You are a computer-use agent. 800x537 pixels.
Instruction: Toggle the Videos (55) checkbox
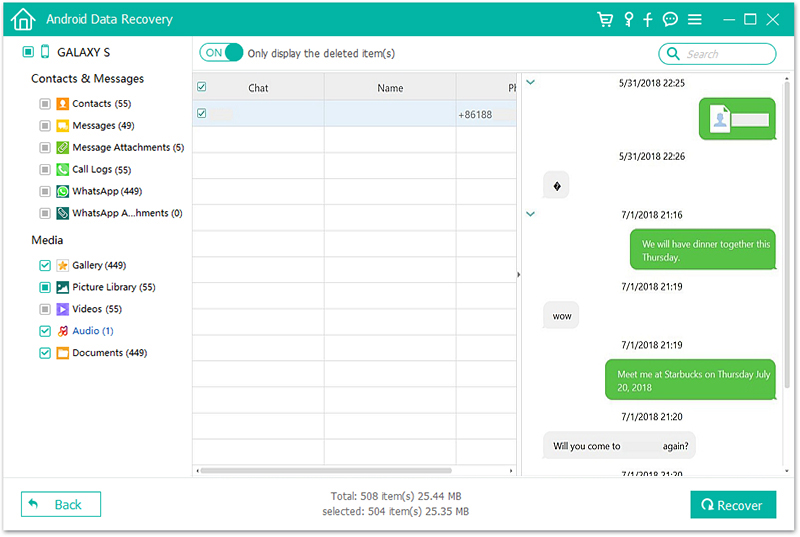pos(45,309)
